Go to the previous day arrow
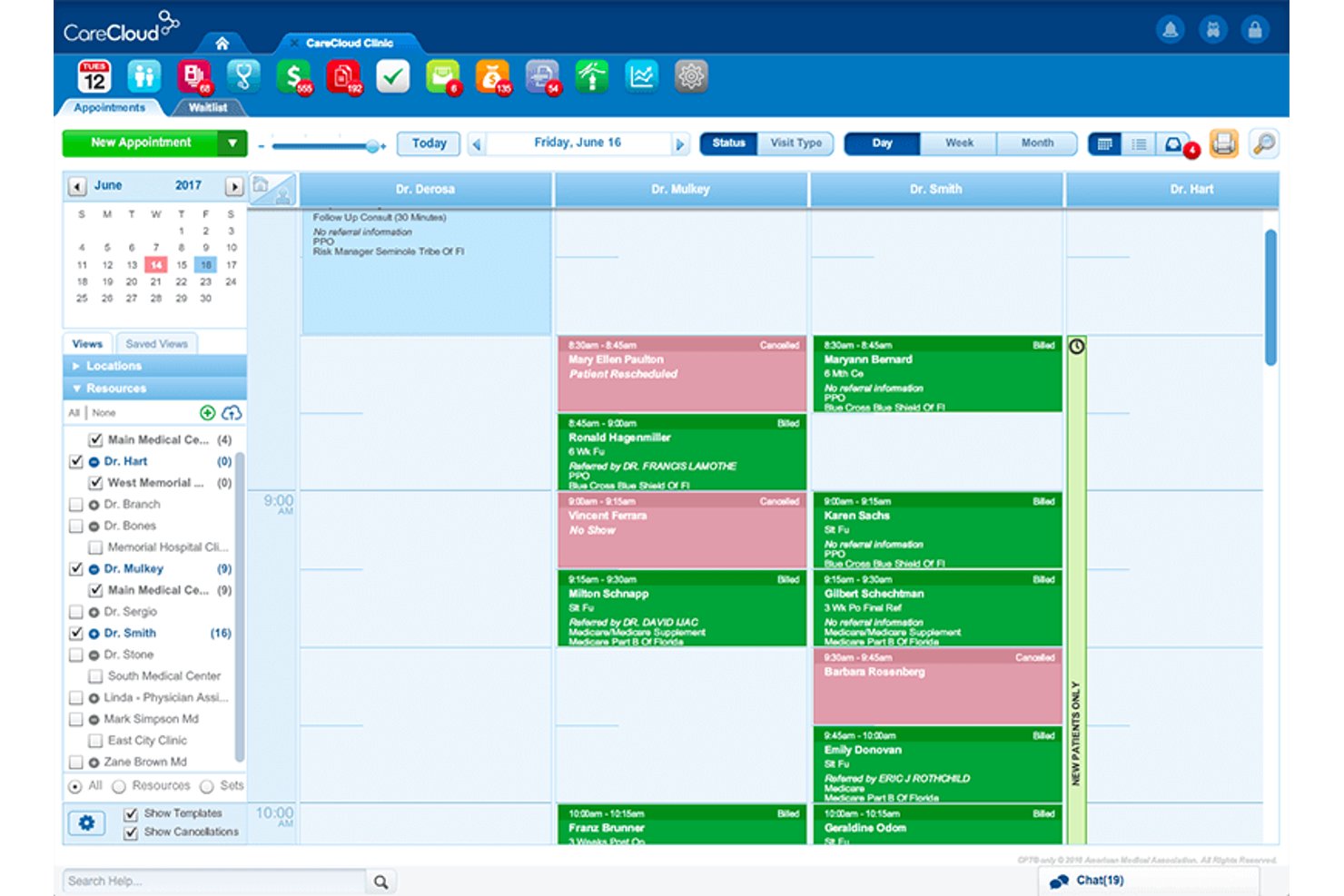Screen dimensions: 1344x896 coord(476,143)
